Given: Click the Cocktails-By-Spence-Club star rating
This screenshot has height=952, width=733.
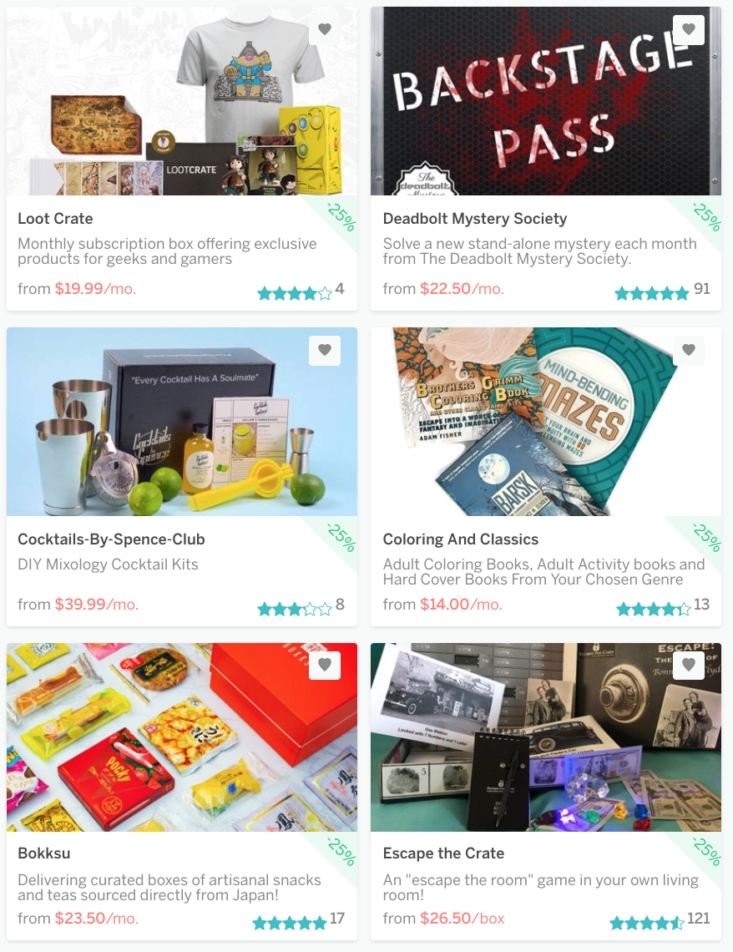Looking at the screenshot, I should coord(295,609).
